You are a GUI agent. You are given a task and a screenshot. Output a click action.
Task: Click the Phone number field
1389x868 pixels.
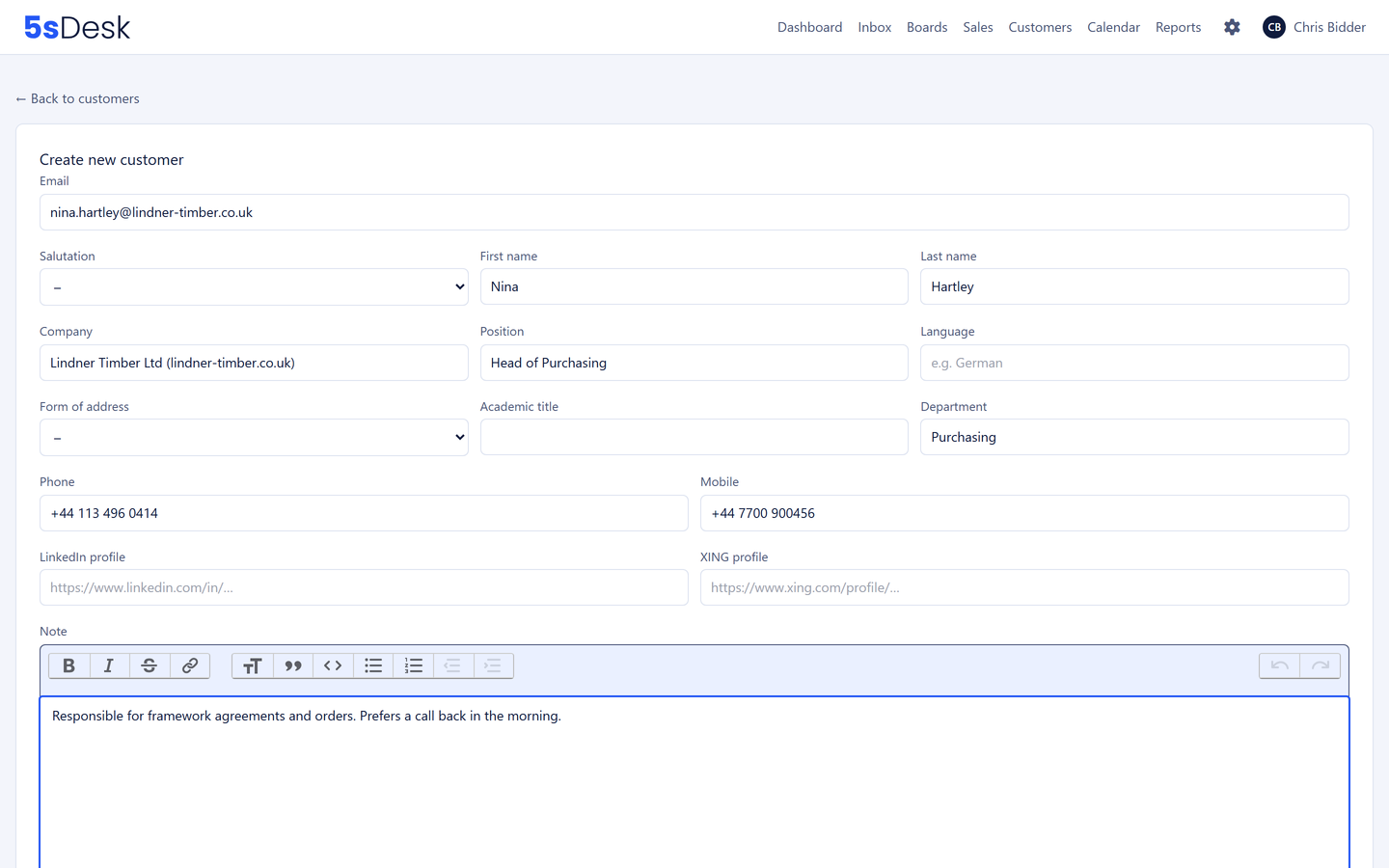[364, 513]
